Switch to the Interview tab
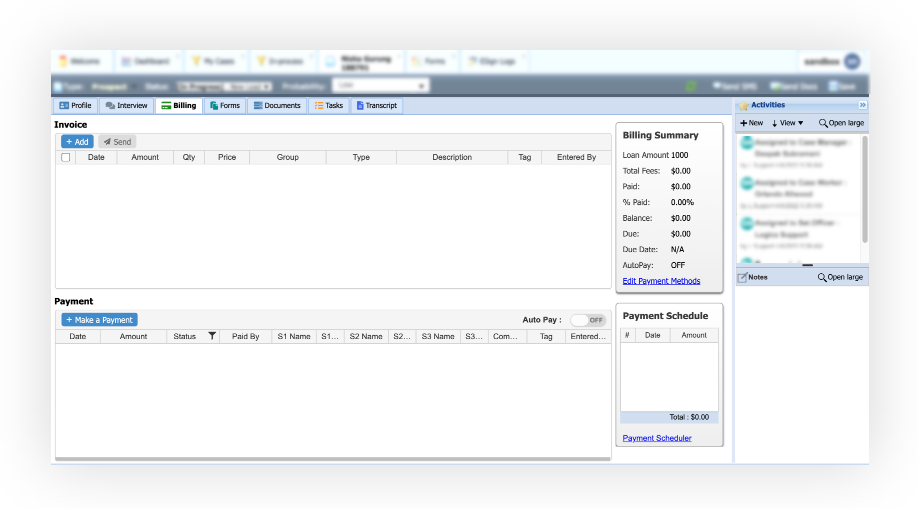 point(126,106)
